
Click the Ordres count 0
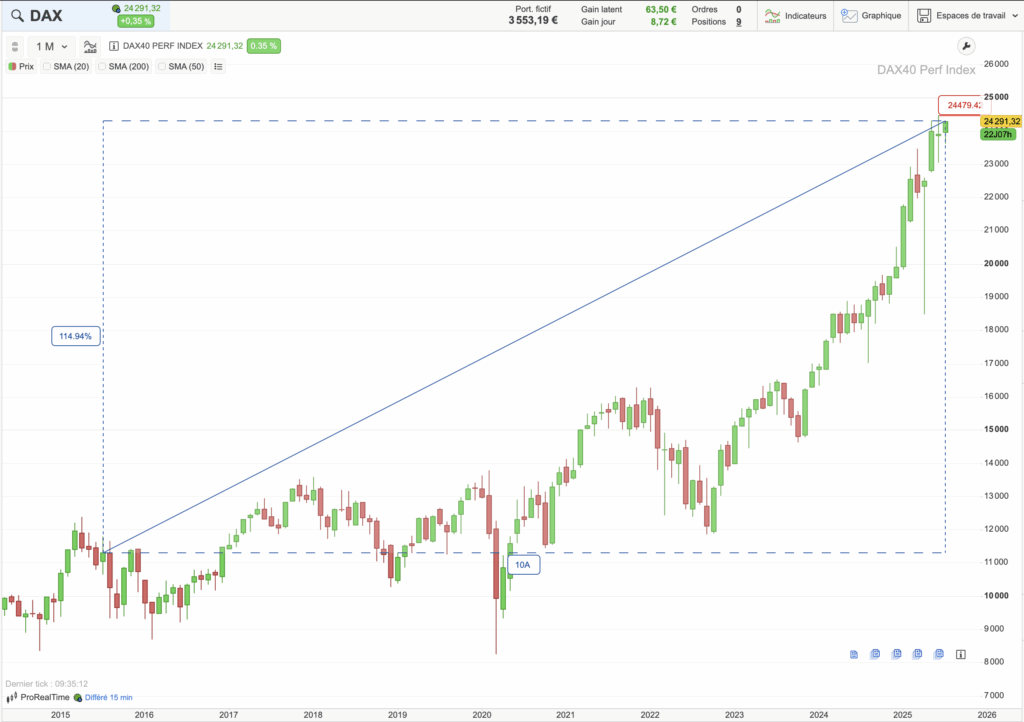coord(739,9)
